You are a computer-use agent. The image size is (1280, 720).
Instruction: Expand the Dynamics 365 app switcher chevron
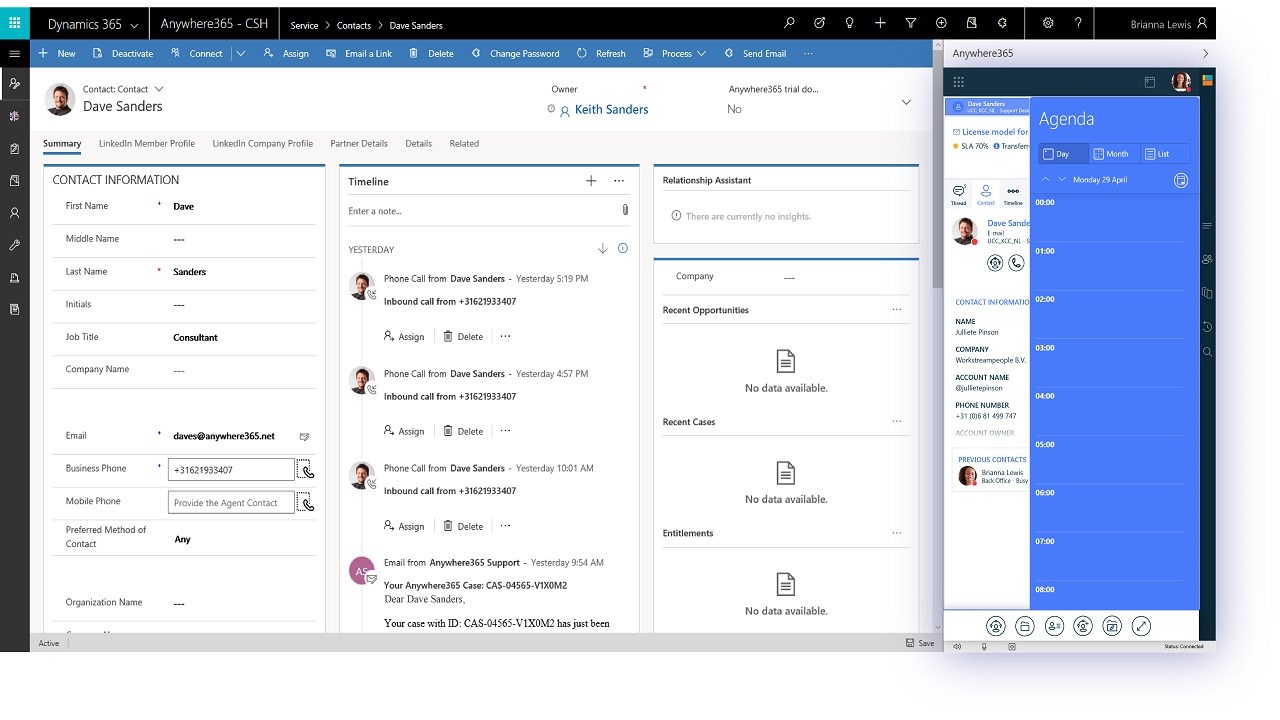[134, 25]
